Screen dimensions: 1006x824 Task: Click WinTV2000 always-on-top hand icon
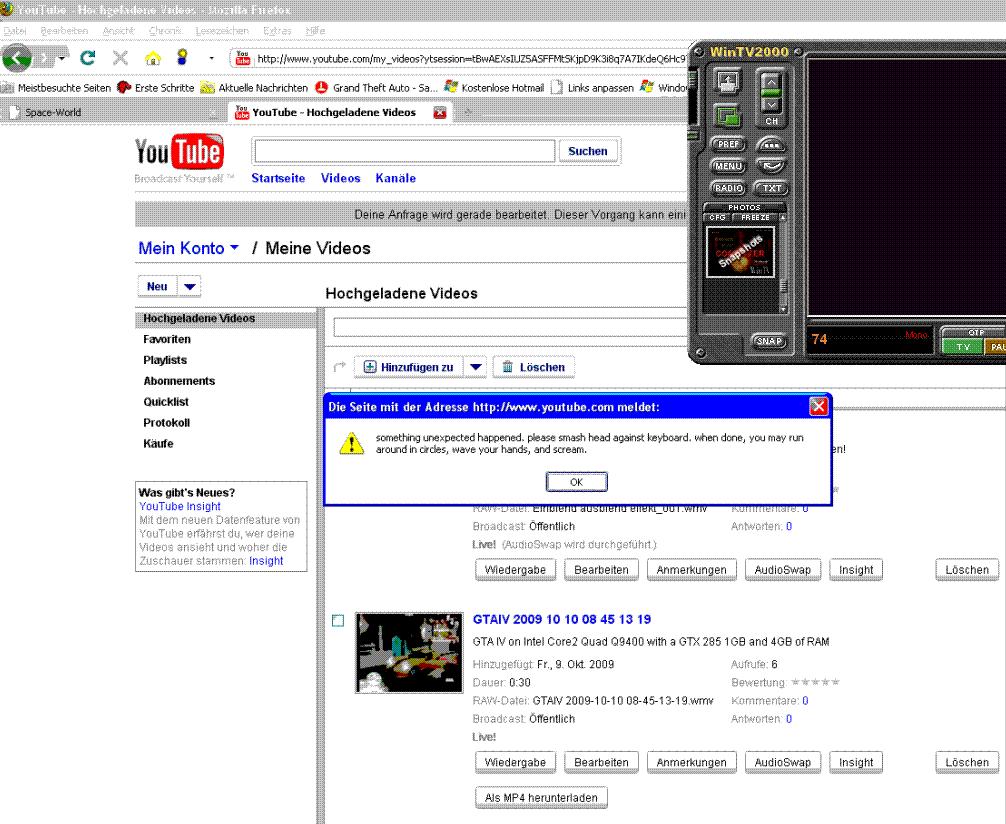pos(728,82)
